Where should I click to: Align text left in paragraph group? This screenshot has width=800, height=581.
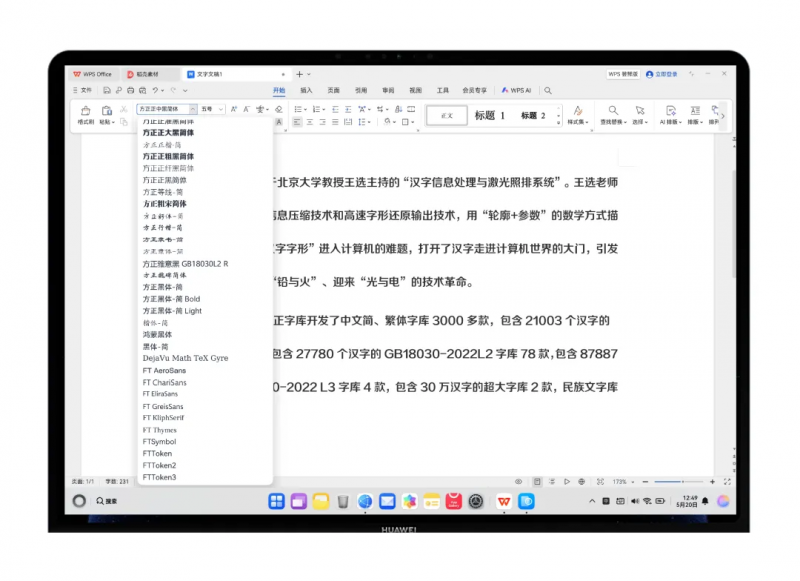(297, 122)
